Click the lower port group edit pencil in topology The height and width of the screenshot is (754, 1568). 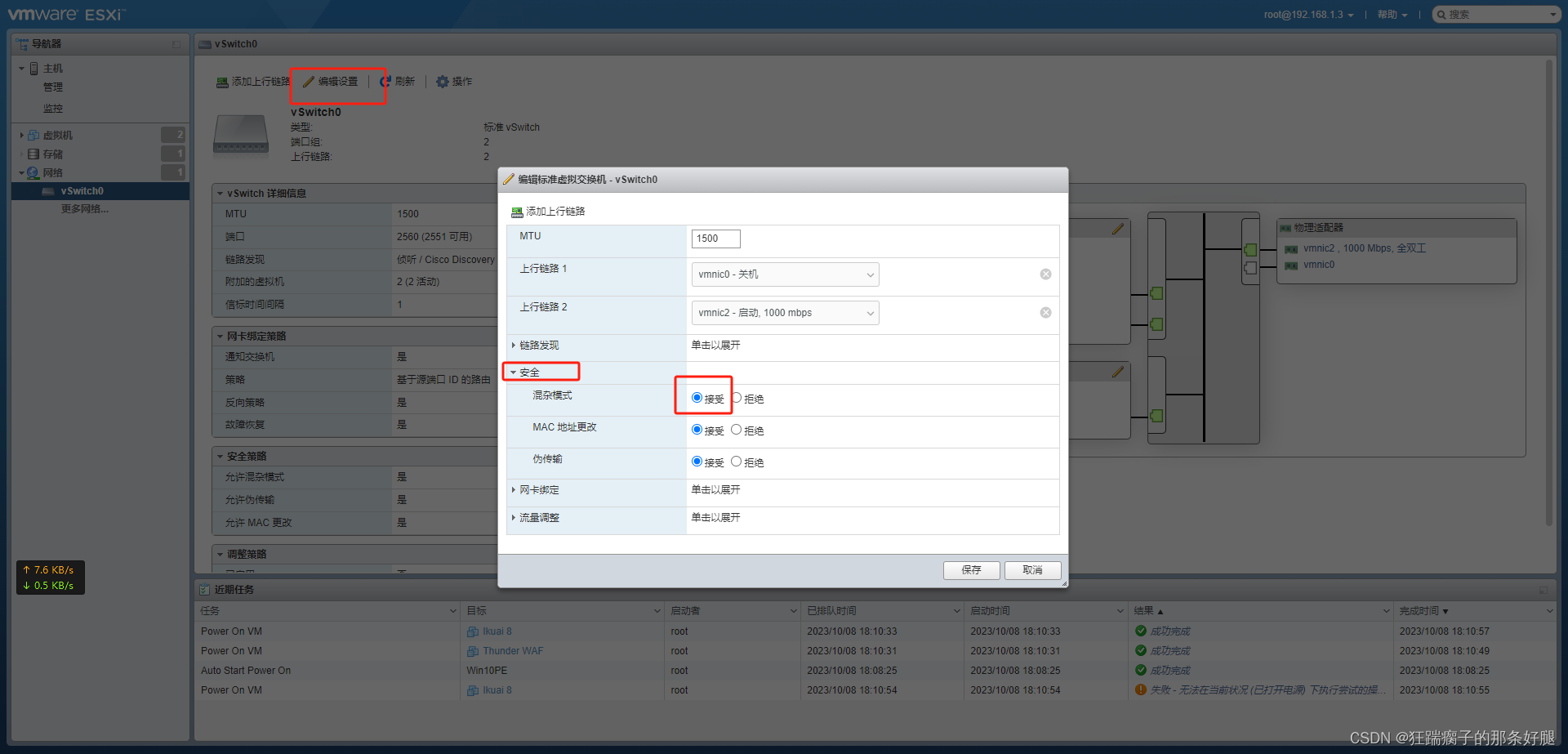click(1118, 373)
